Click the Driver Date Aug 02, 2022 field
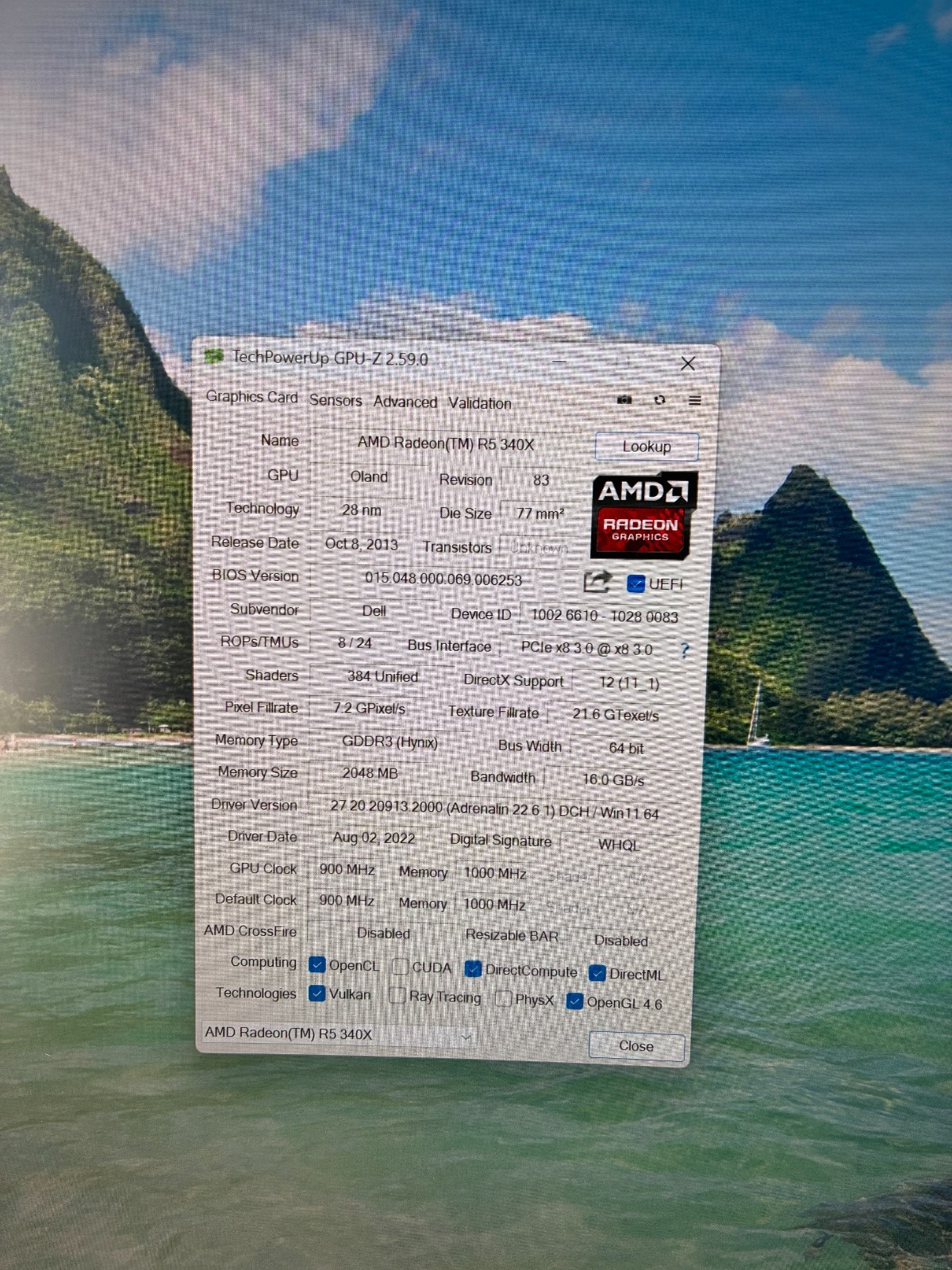Viewport: 952px width, 1270px height. click(374, 837)
